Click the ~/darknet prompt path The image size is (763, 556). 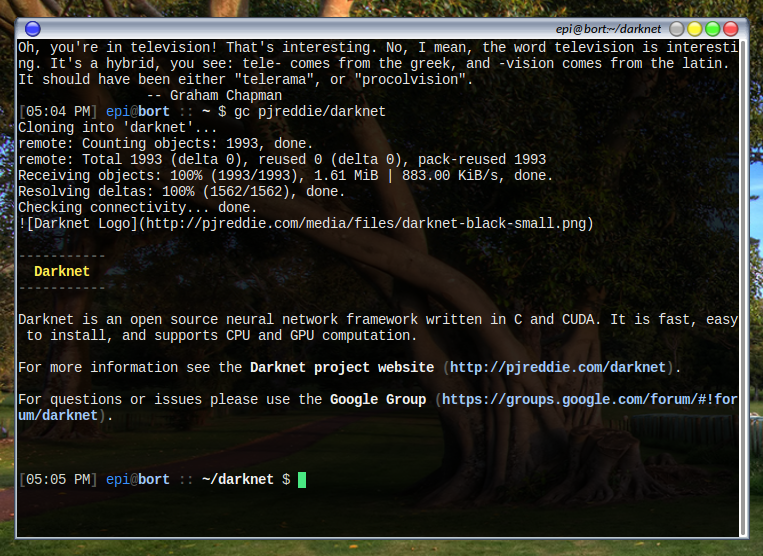237,480
